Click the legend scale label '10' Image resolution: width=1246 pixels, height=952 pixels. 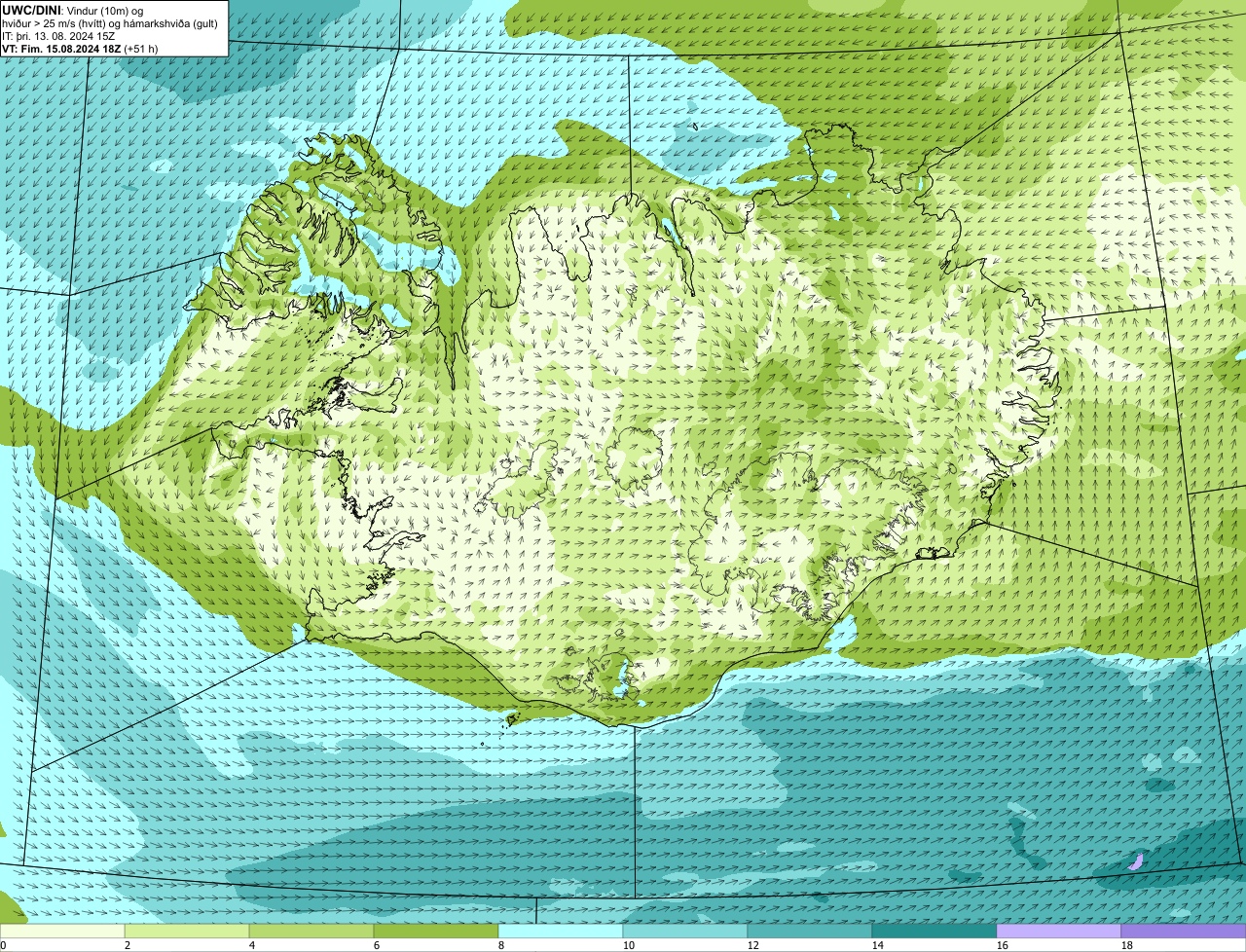coord(629,945)
